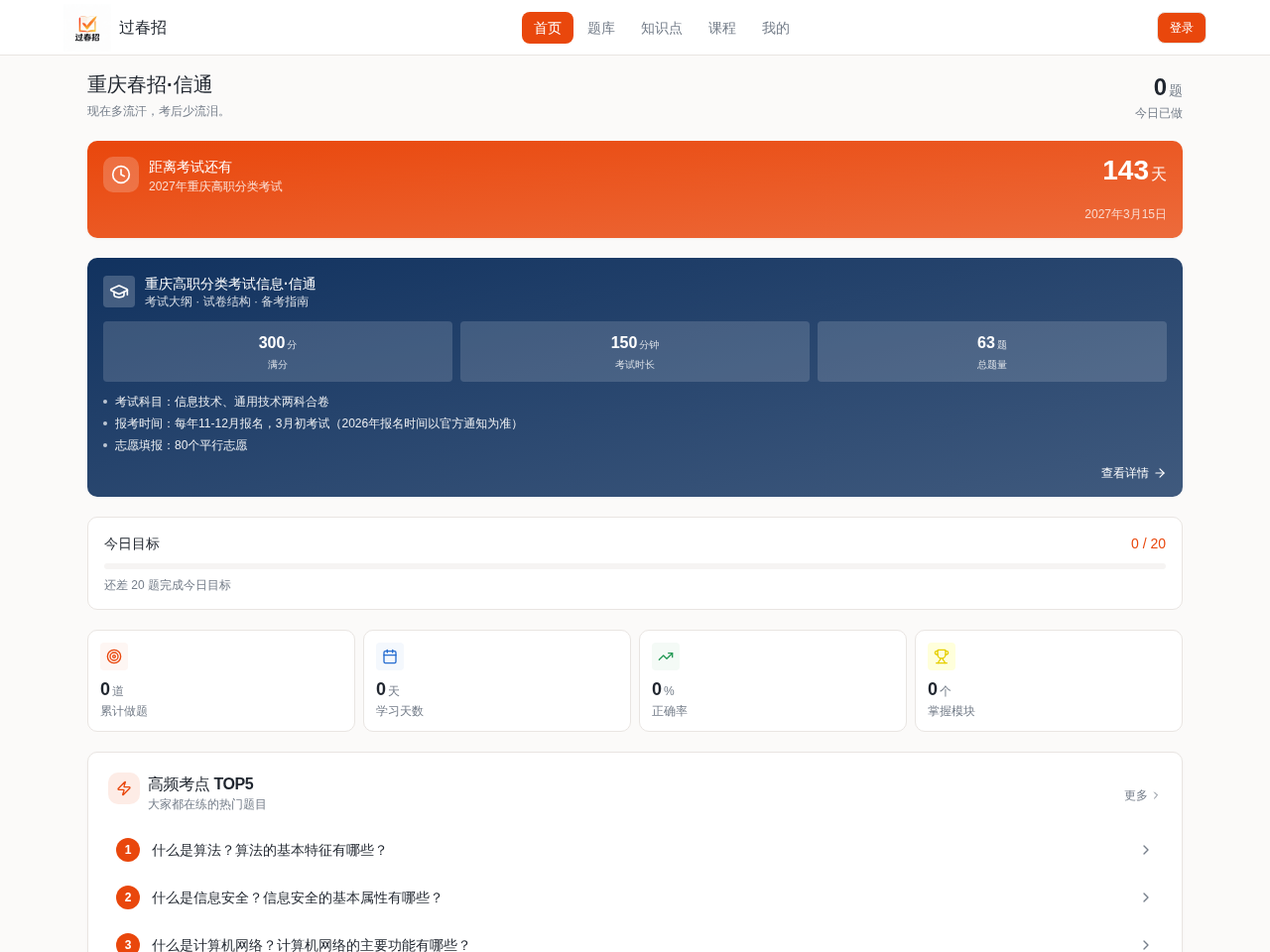The height and width of the screenshot is (952, 1270).
Task: Click the 300分 满分 stat box
Action: [278, 351]
